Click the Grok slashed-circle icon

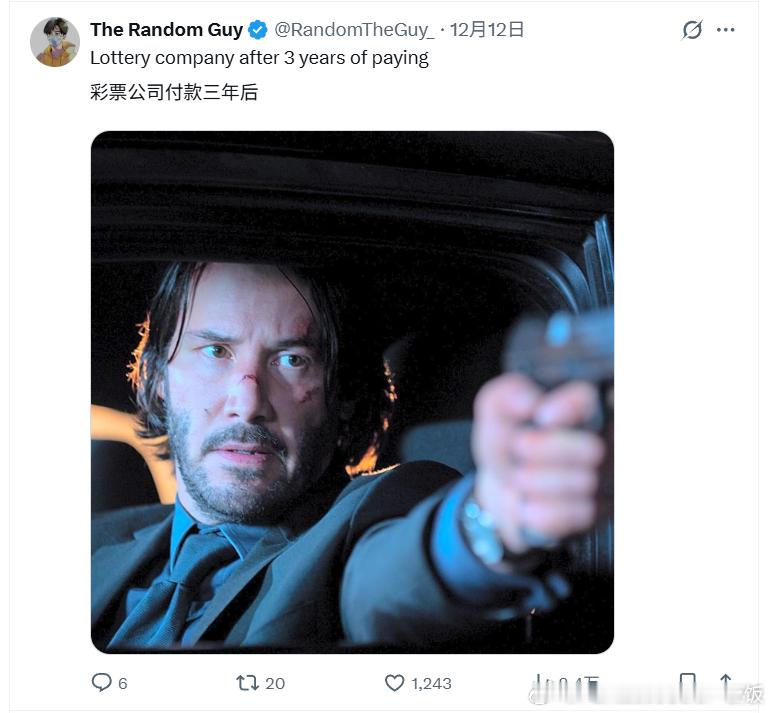click(x=692, y=30)
